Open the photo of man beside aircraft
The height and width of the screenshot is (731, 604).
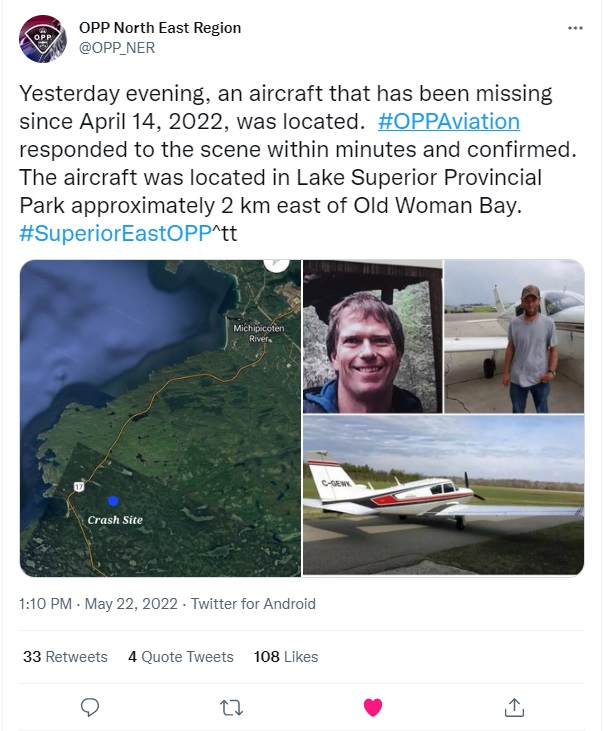click(514, 336)
